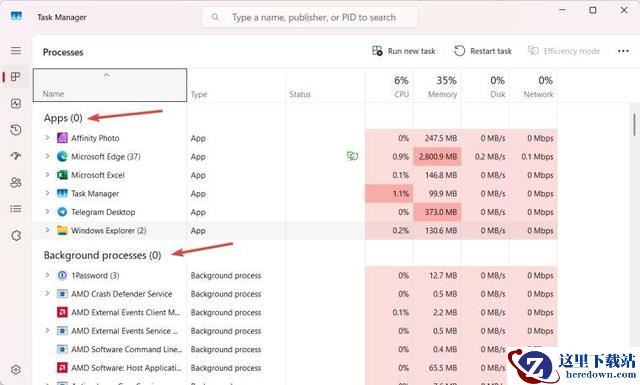
Task: Click Run new task button
Action: pyautogui.click(x=403, y=51)
